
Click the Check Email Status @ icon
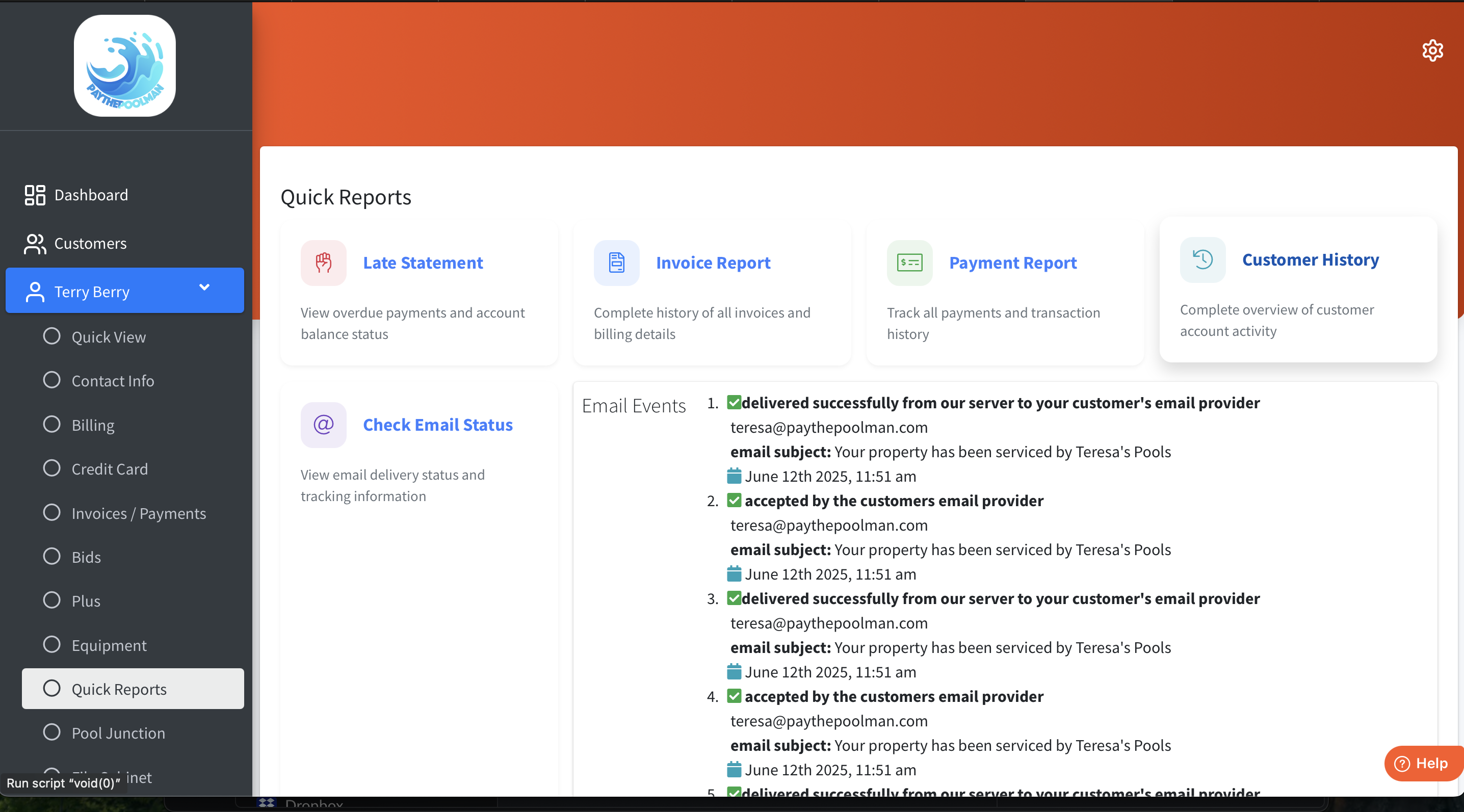click(323, 425)
